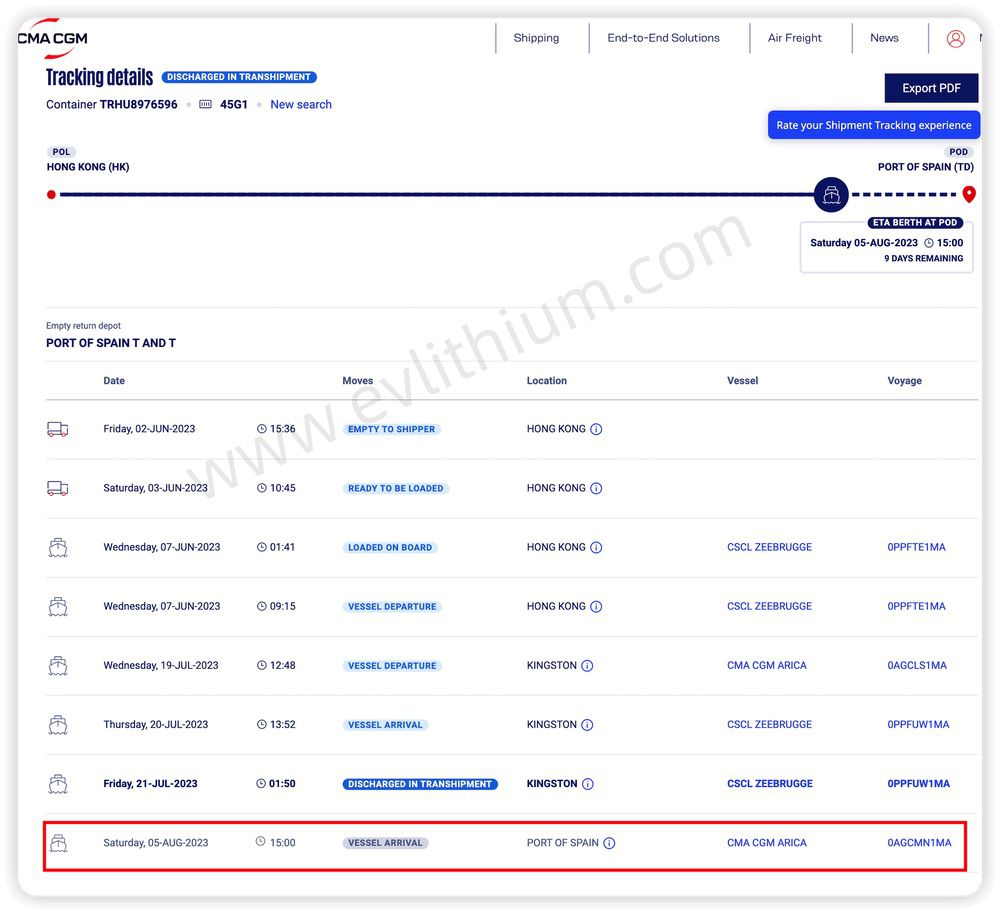Show Hong Kong info for Loaded on Board row

596,547
